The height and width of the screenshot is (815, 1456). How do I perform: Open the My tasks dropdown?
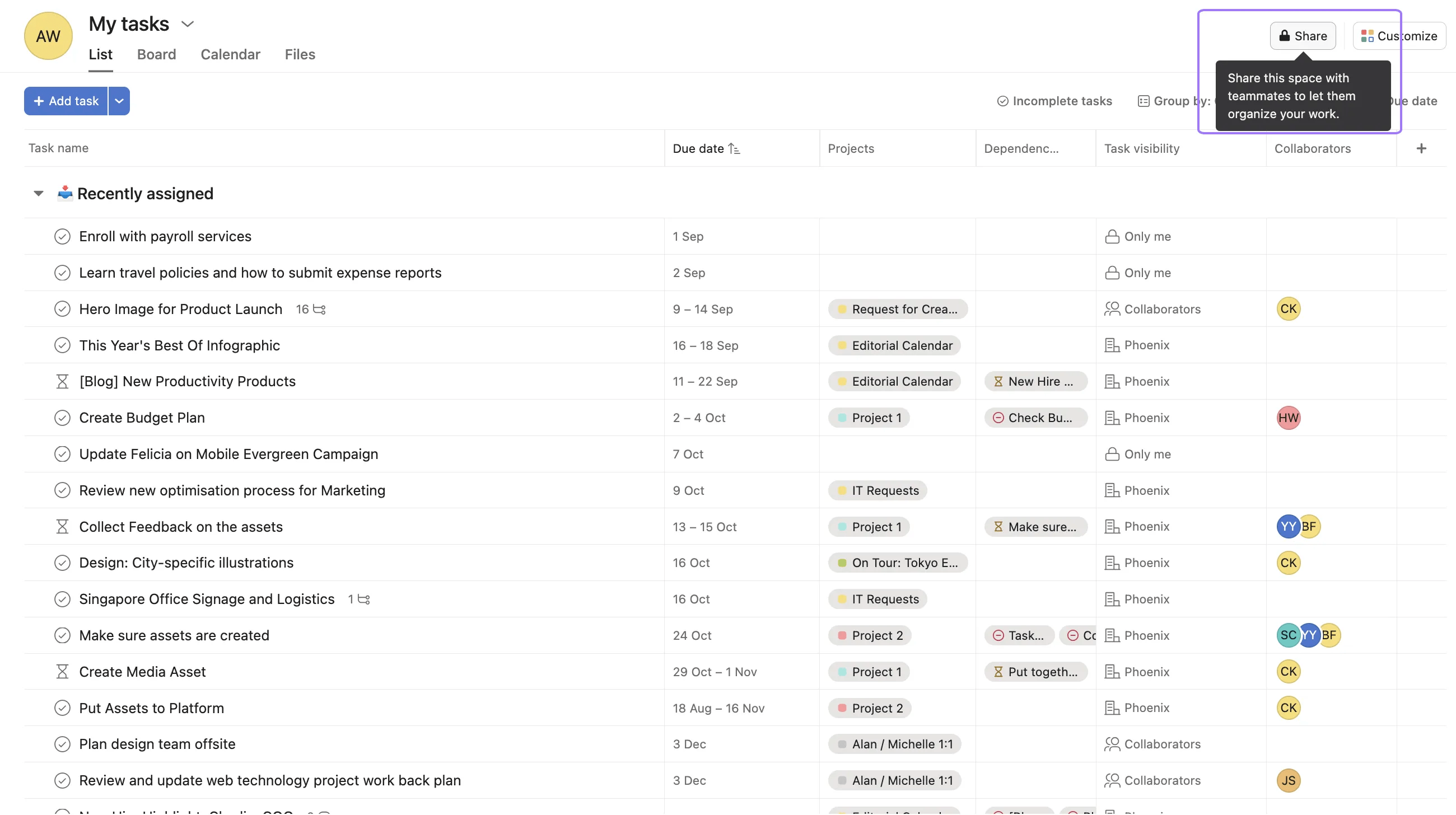pos(188,24)
